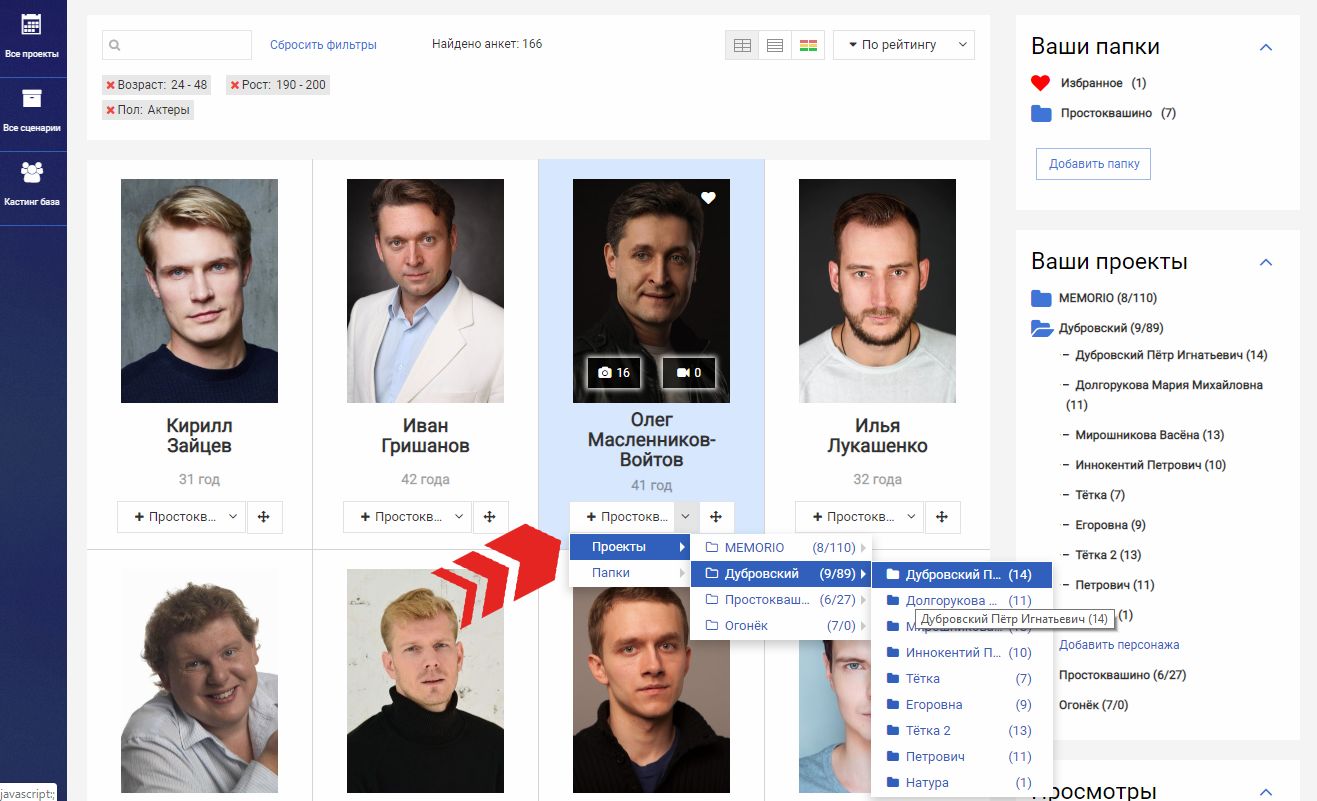This screenshot has width=1317, height=801.
Task: Switch to grid view layout icon
Action: click(742, 45)
